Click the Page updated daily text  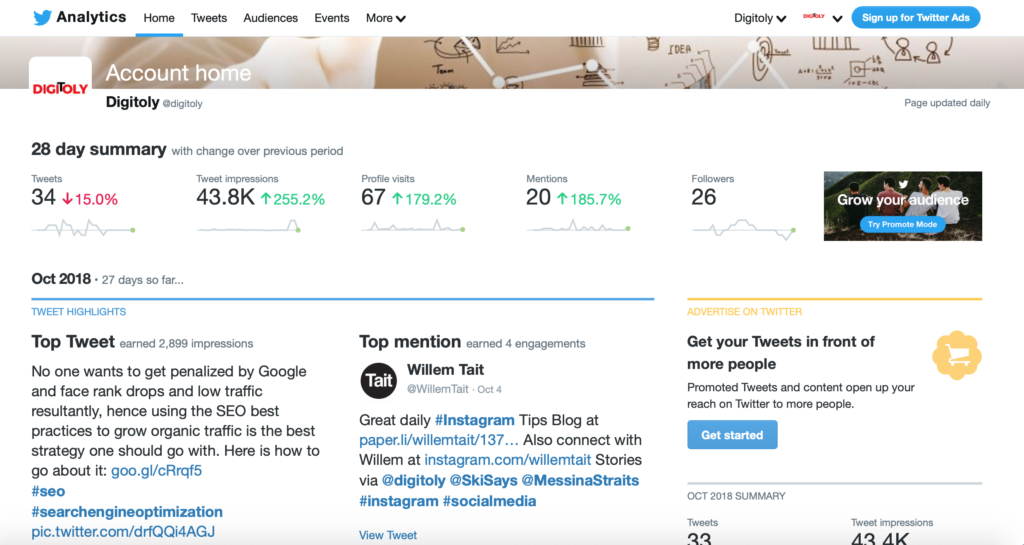(x=947, y=103)
